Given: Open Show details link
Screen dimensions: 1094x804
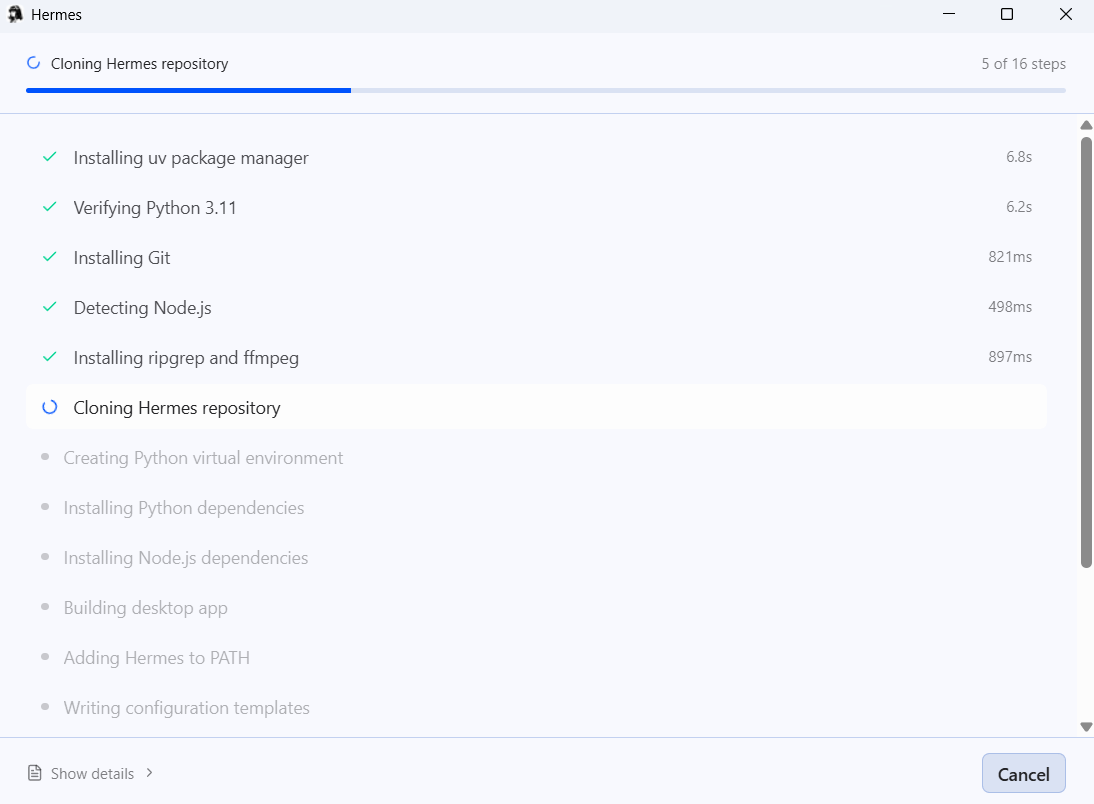Looking at the screenshot, I should pos(92,774).
